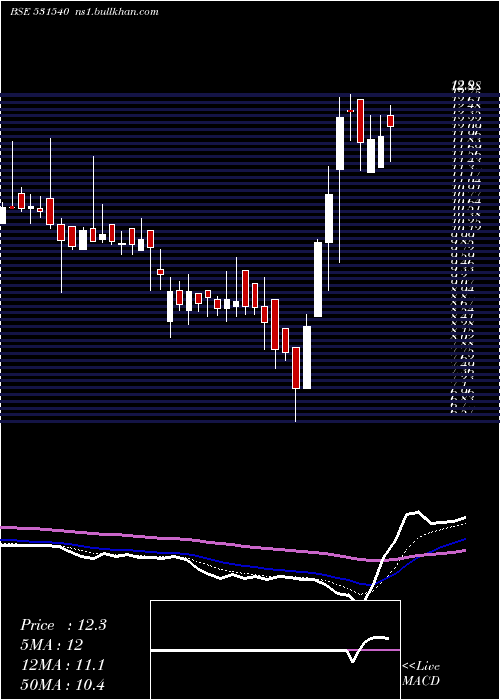Open the MACD inset chart

click(x=275, y=650)
